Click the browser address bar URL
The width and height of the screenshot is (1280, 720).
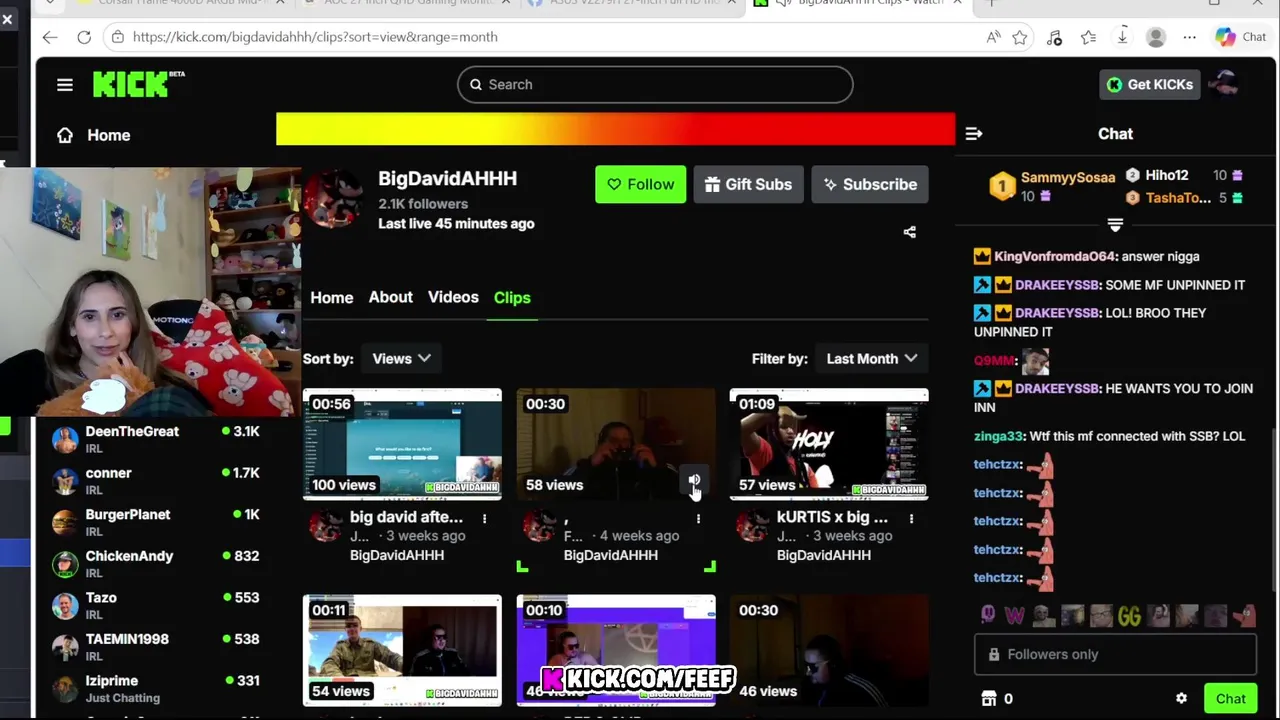click(315, 37)
